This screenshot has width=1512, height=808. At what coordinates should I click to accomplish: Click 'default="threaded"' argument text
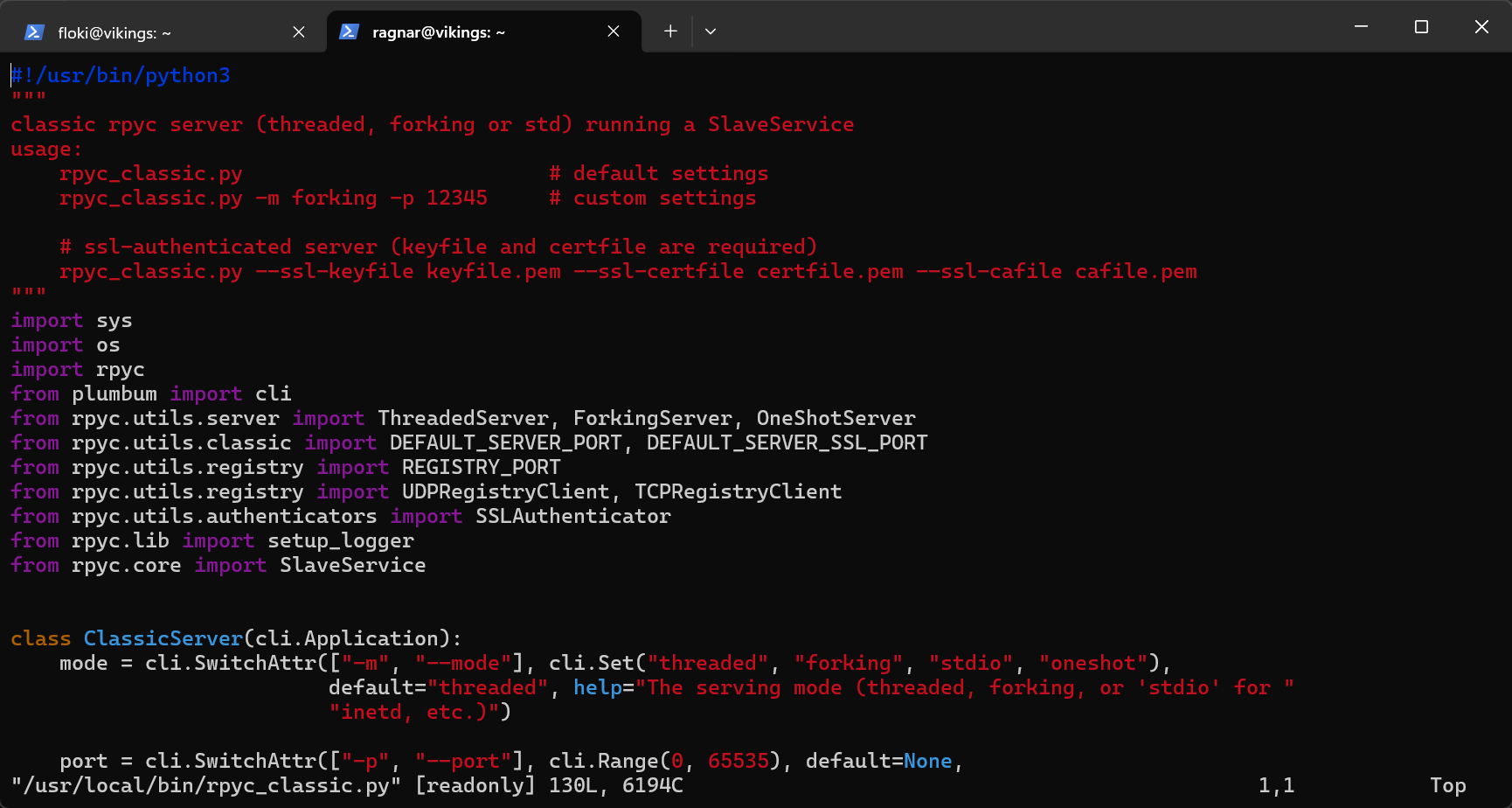439,687
